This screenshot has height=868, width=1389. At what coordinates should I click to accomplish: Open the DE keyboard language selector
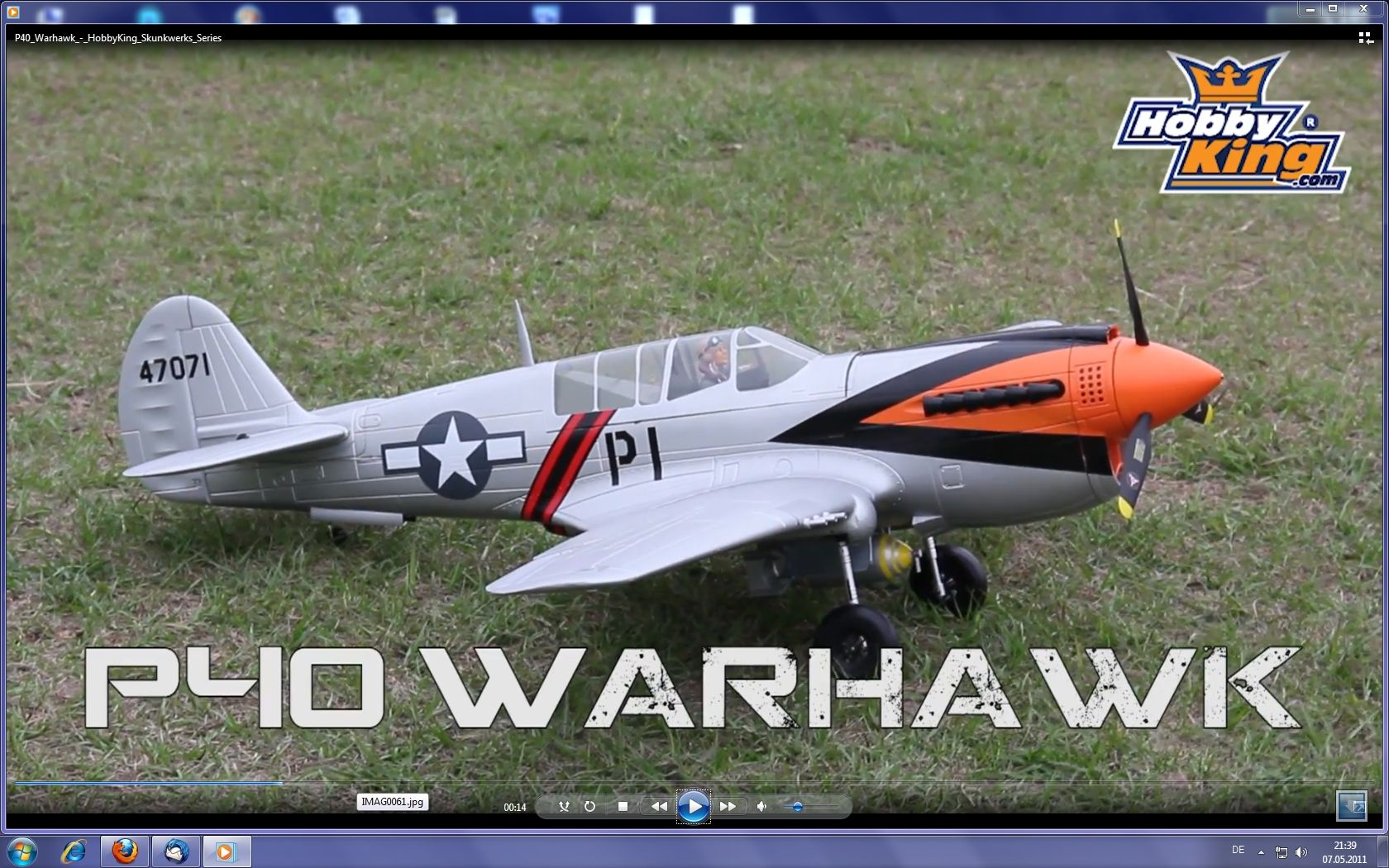pos(1238,851)
